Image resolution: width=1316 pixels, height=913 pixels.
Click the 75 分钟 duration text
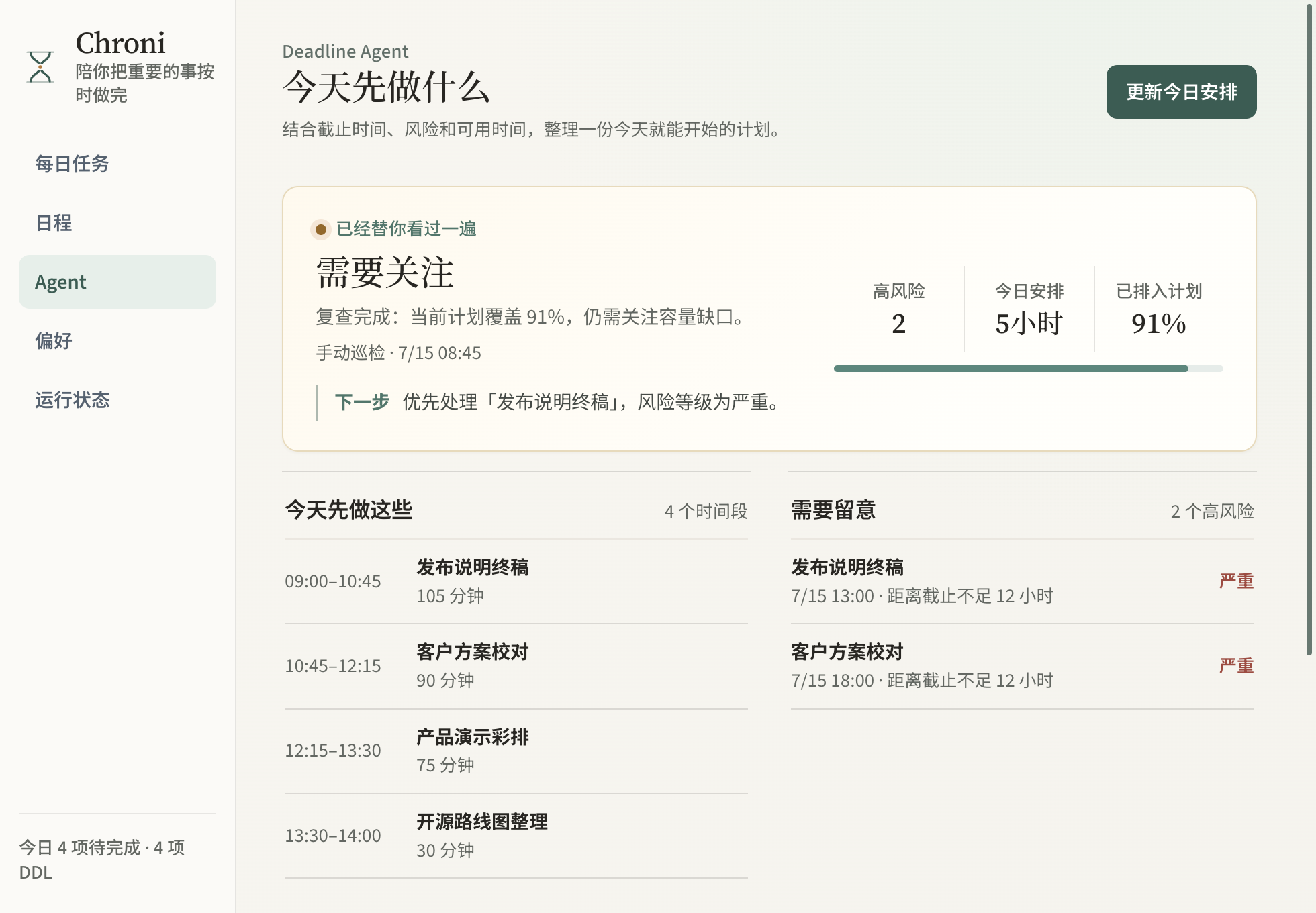point(445,765)
